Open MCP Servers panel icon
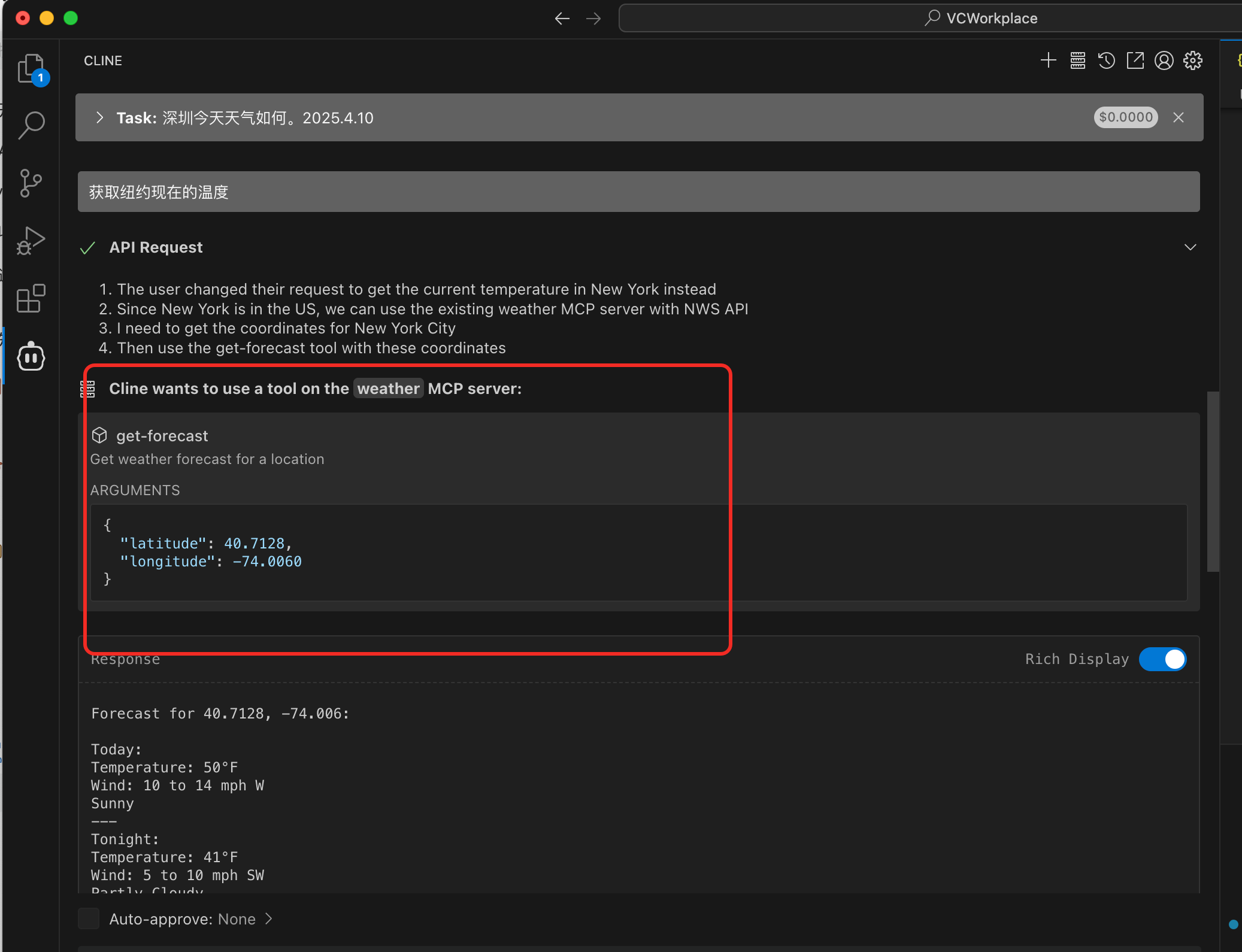The height and width of the screenshot is (952, 1242). [x=1077, y=60]
